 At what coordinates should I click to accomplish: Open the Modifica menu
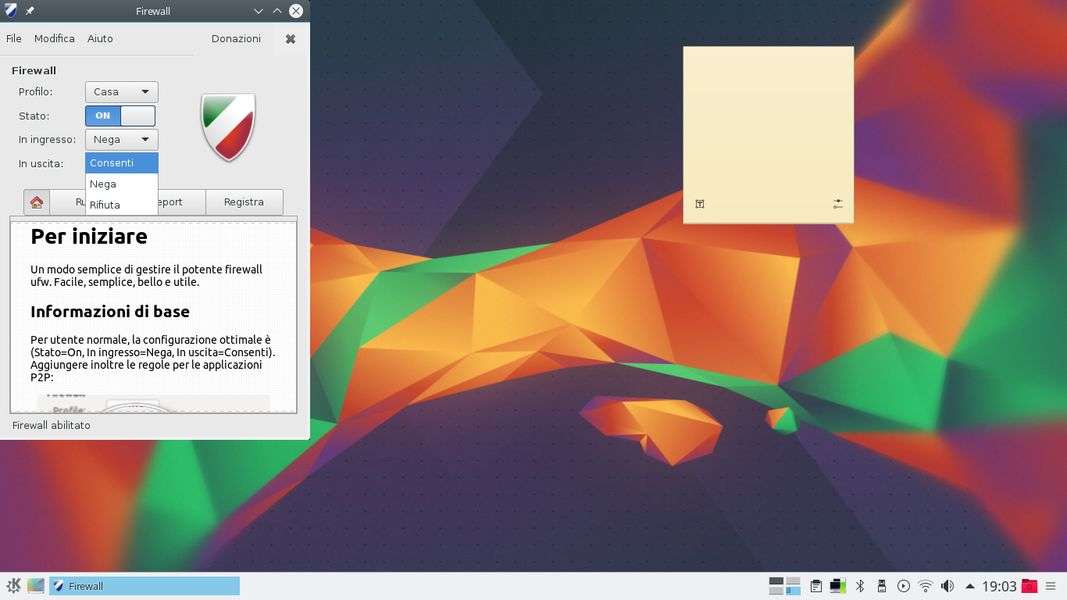(x=54, y=39)
